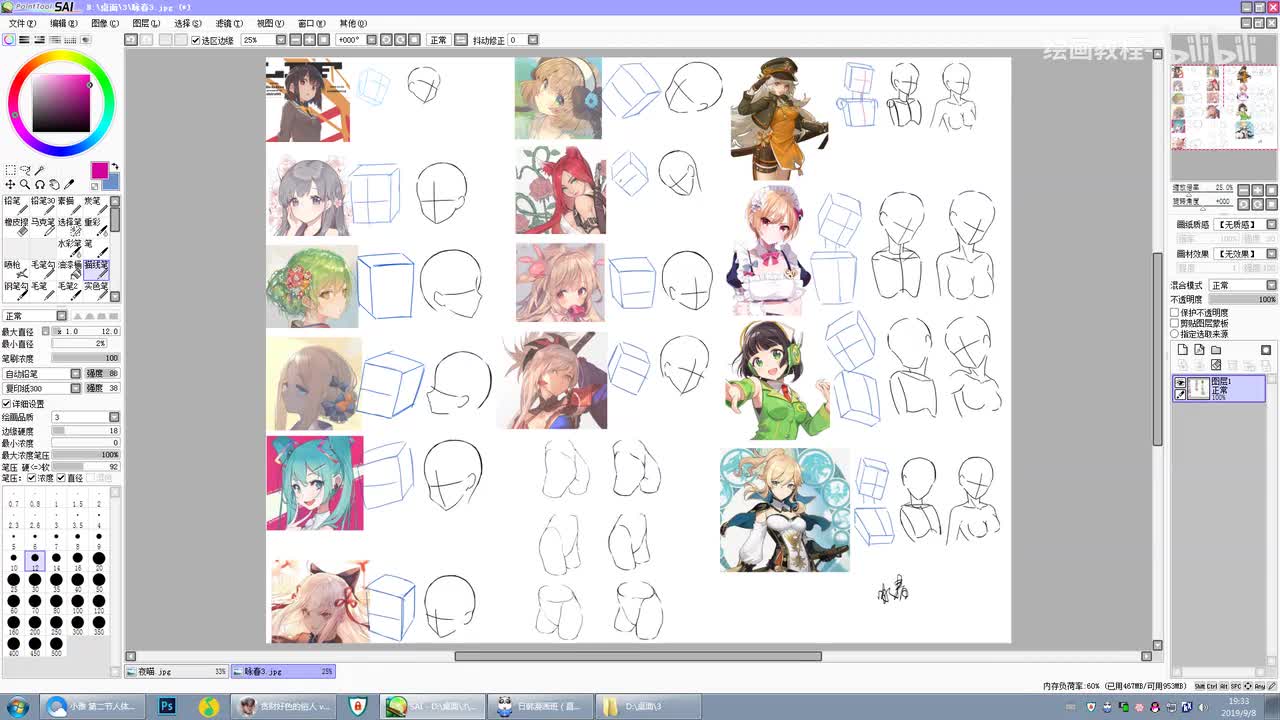
Task: Select the 喷枪 airbrush tool
Action: [15, 270]
